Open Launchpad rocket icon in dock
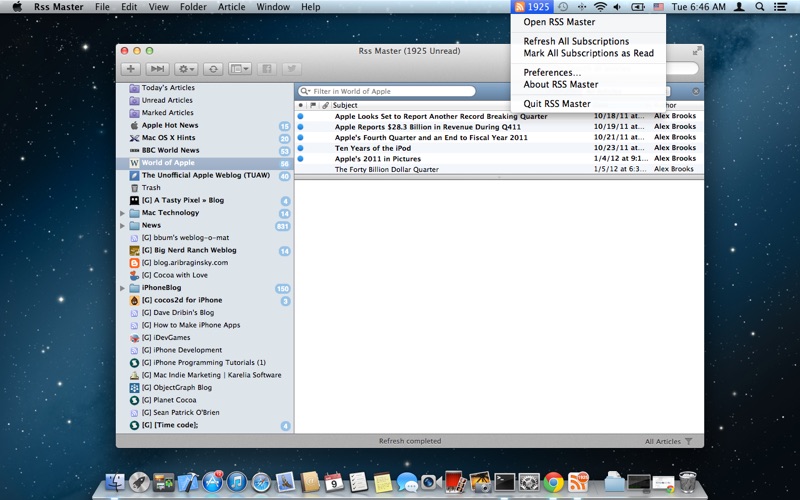The width and height of the screenshot is (800, 500). (139, 482)
